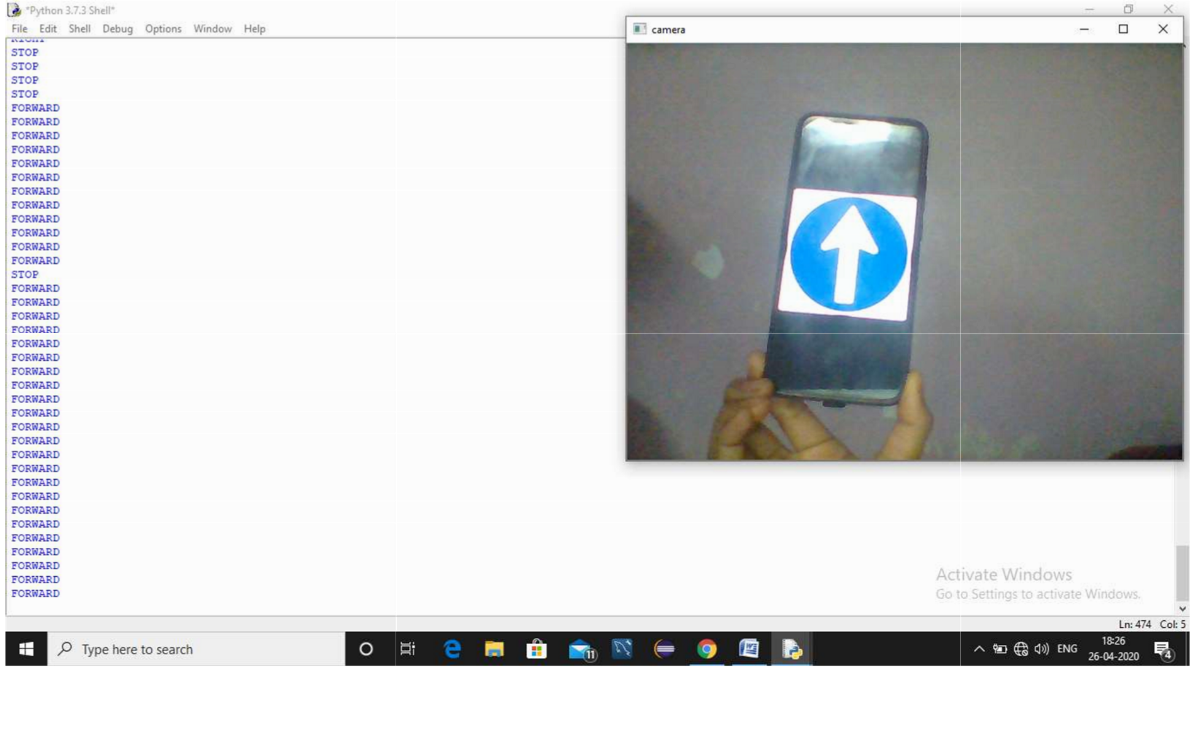Image resolution: width=1200 pixels, height=738 pixels.
Task: Maximize the camera window
Action: pyautogui.click(x=1123, y=29)
